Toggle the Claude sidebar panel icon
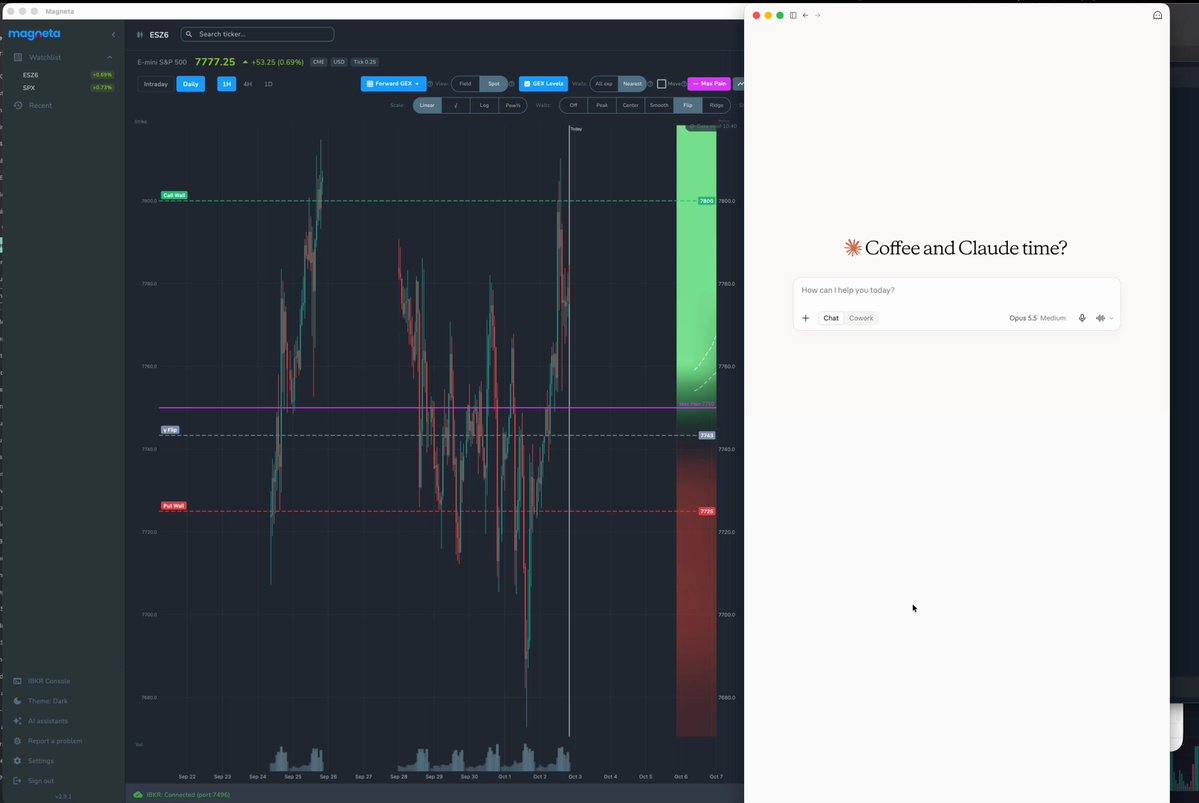 (x=793, y=15)
